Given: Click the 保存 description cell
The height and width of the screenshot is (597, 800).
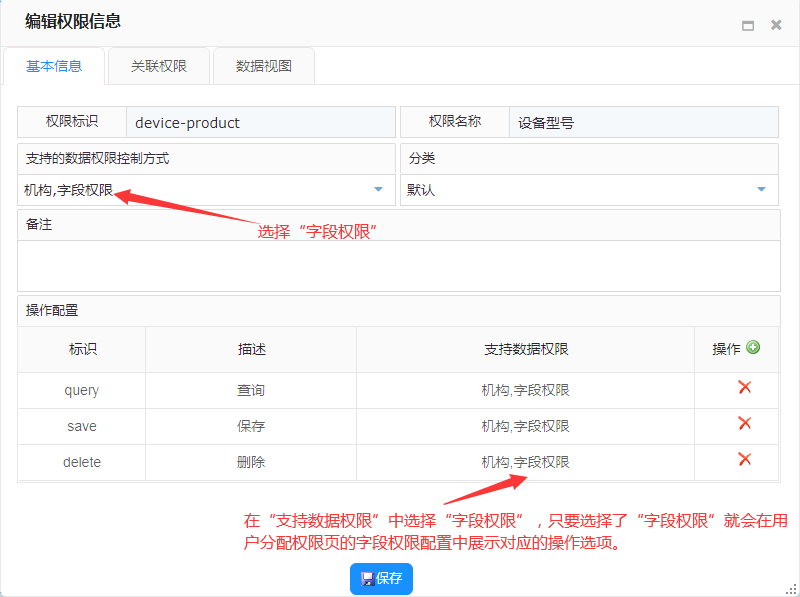Looking at the screenshot, I should (251, 426).
